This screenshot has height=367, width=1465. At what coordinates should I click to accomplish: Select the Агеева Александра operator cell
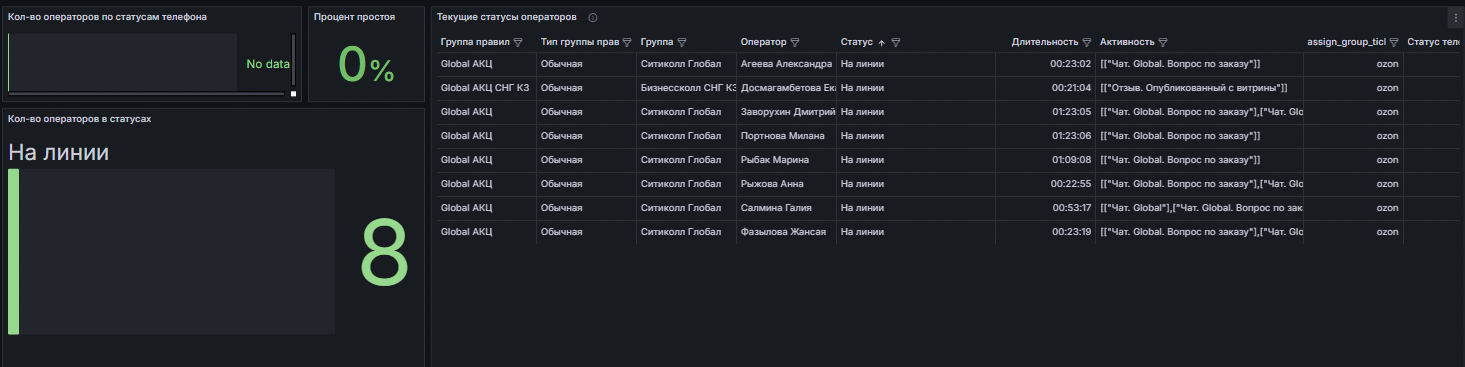(786, 64)
